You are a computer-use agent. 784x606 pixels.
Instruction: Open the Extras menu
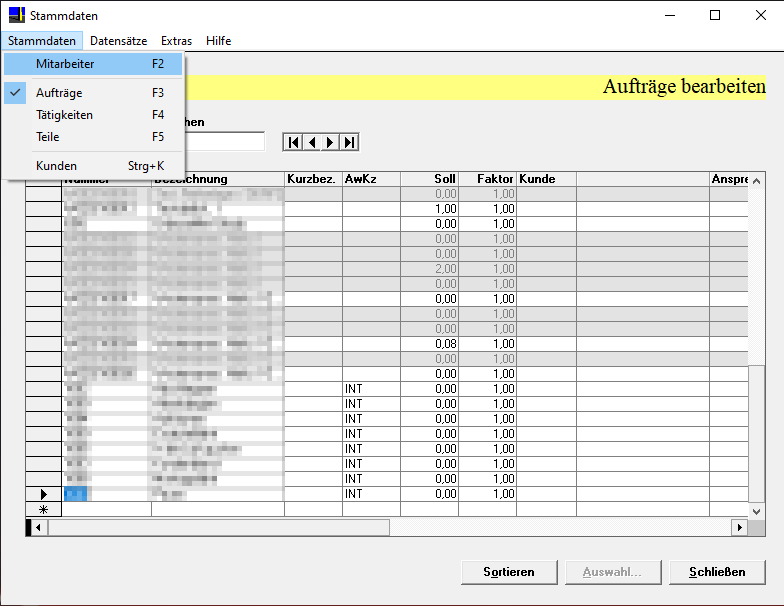176,41
